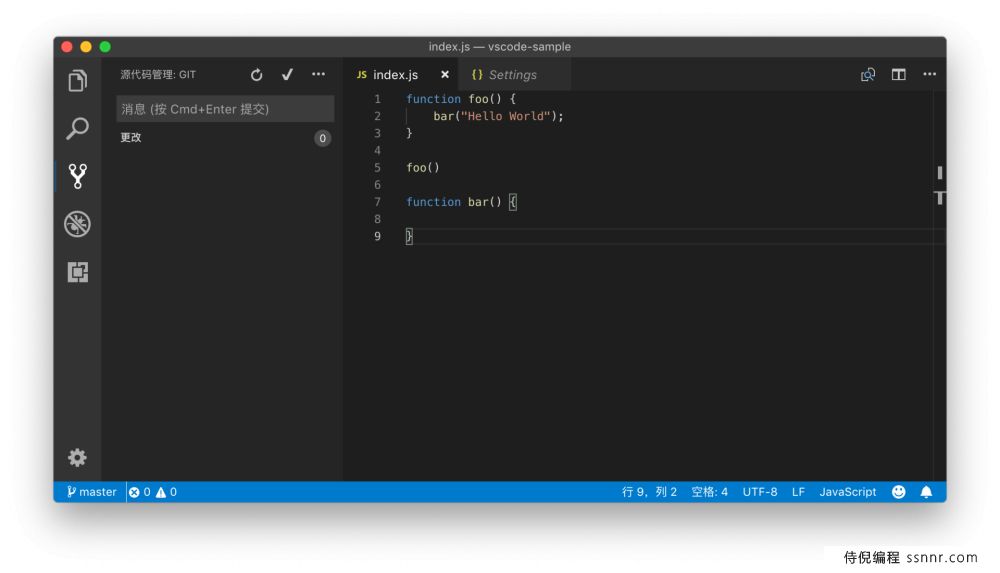The image size is (1000, 573).
Task: Click the foo() call on line 5
Action: [x=423, y=168]
